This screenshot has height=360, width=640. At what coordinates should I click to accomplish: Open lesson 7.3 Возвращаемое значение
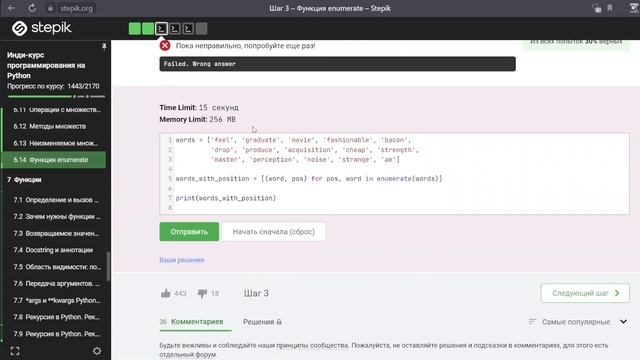pos(56,233)
